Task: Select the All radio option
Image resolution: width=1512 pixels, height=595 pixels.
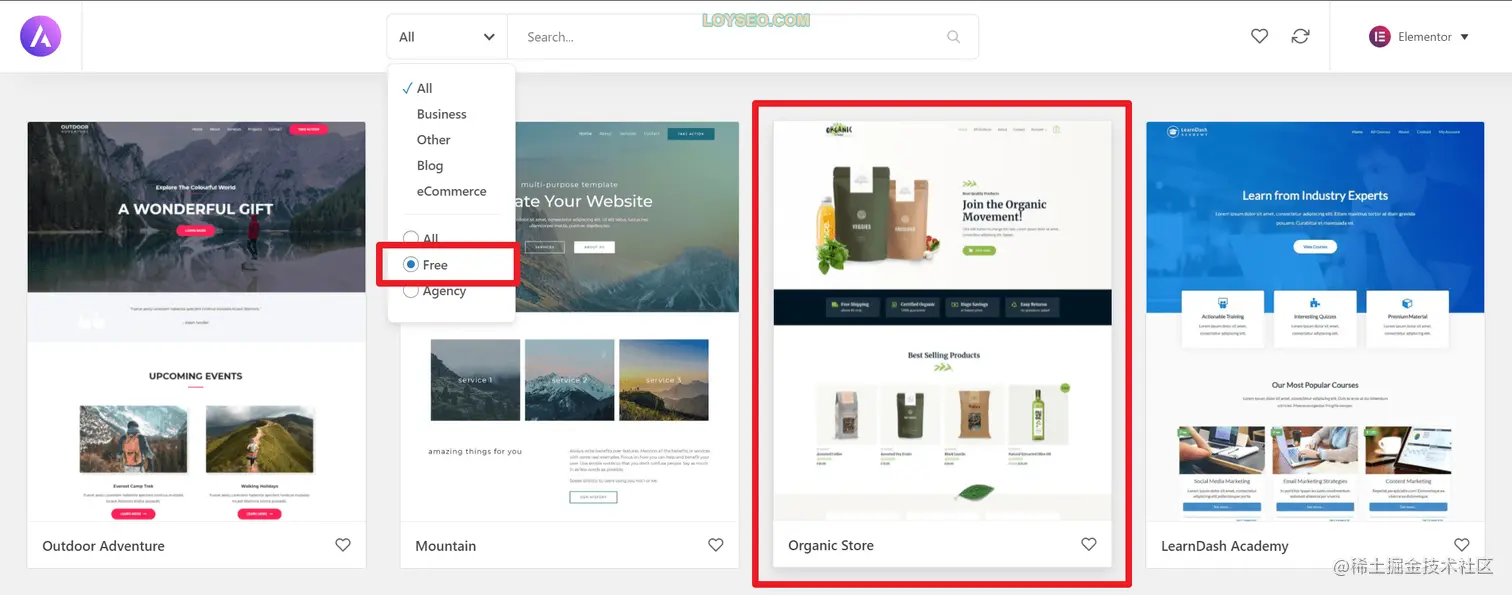Action: pyautogui.click(x=411, y=239)
